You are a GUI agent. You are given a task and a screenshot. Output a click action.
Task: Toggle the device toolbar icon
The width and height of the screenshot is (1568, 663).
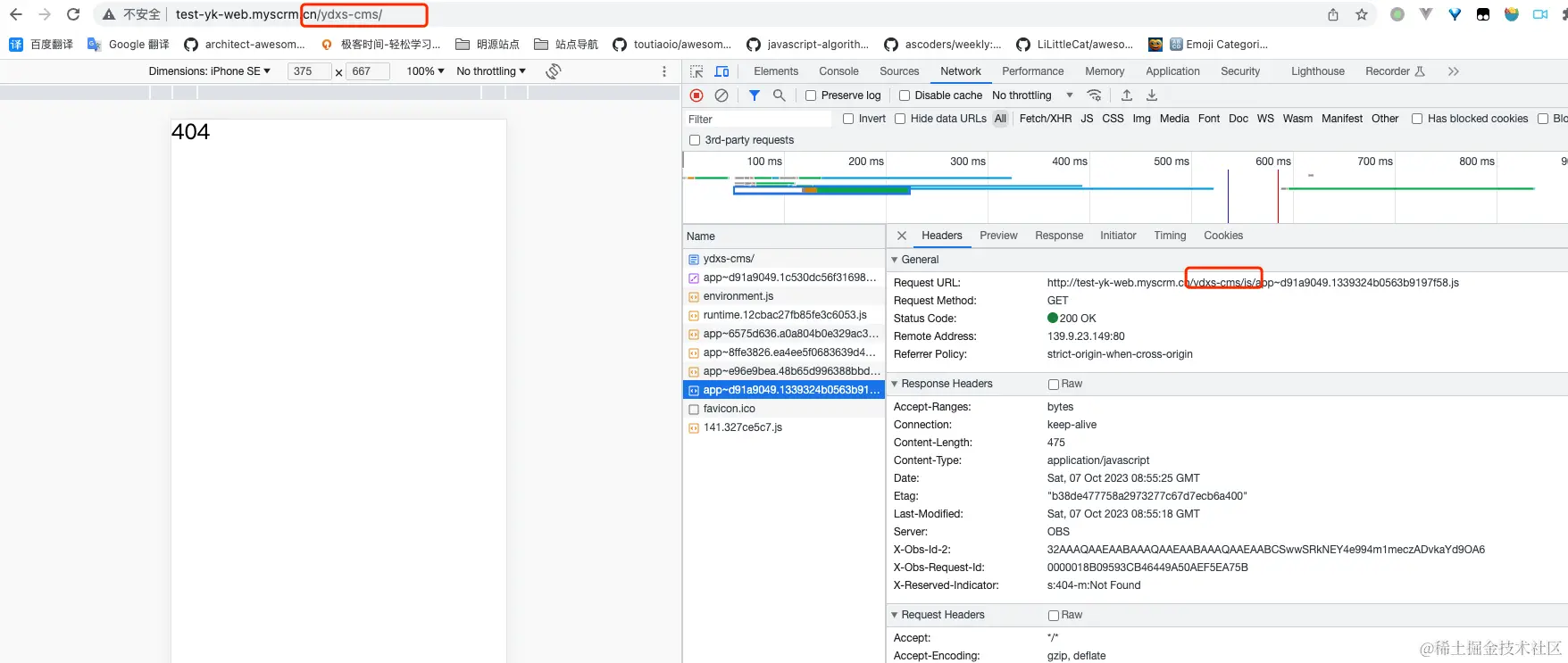722,71
